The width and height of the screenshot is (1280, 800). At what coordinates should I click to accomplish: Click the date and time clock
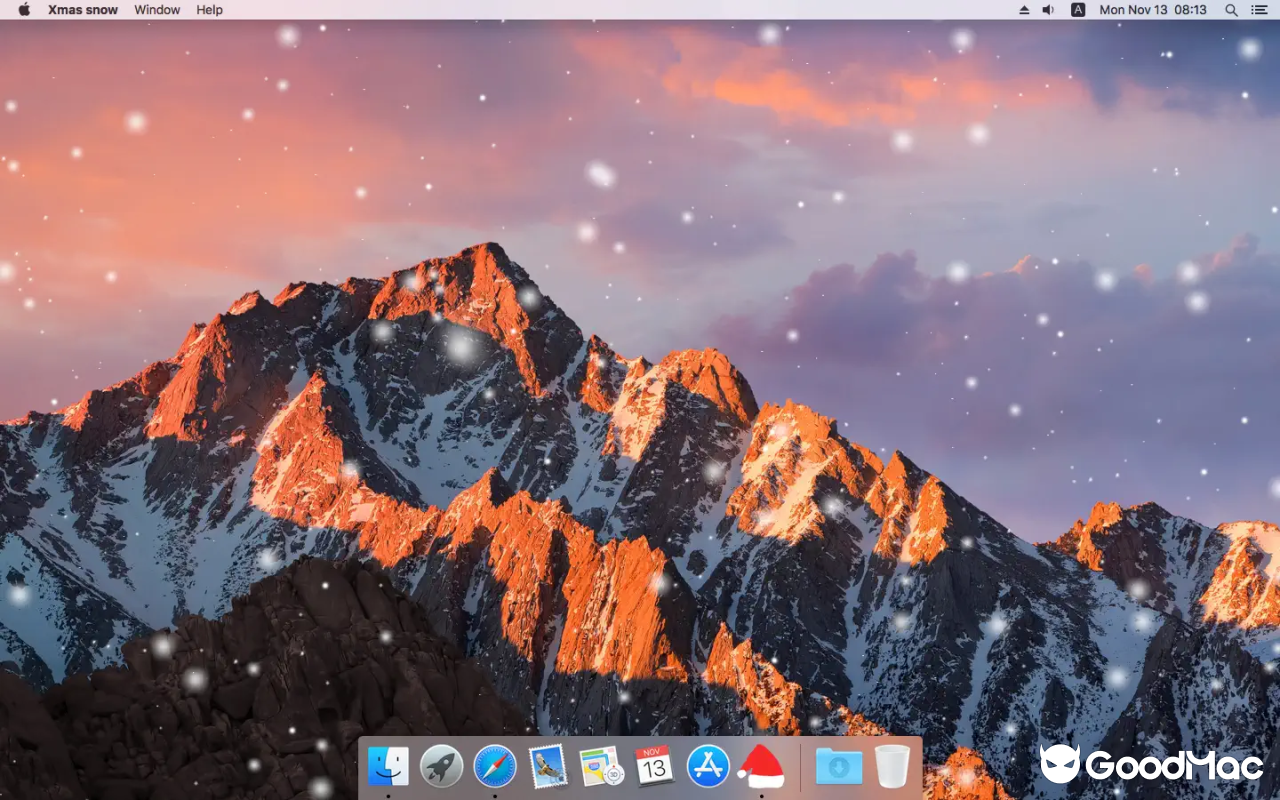1153,10
